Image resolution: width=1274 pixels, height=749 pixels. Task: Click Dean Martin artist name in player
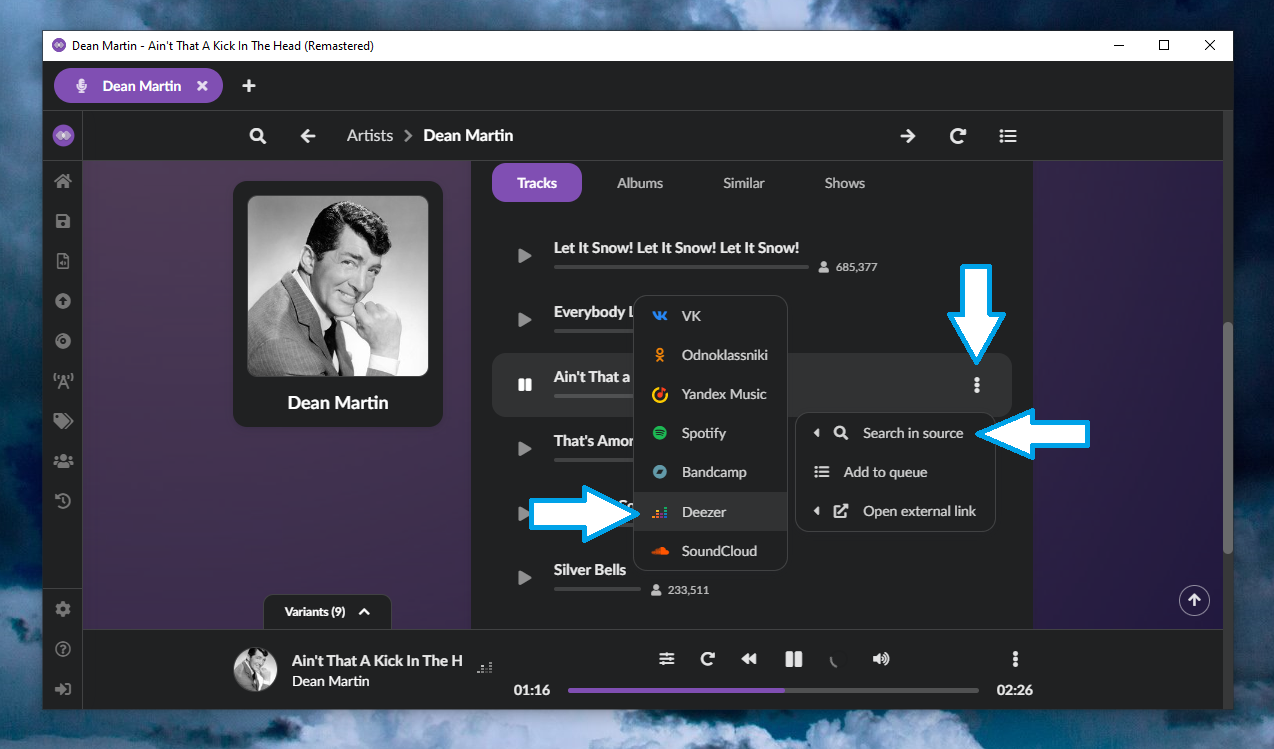point(330,681)
